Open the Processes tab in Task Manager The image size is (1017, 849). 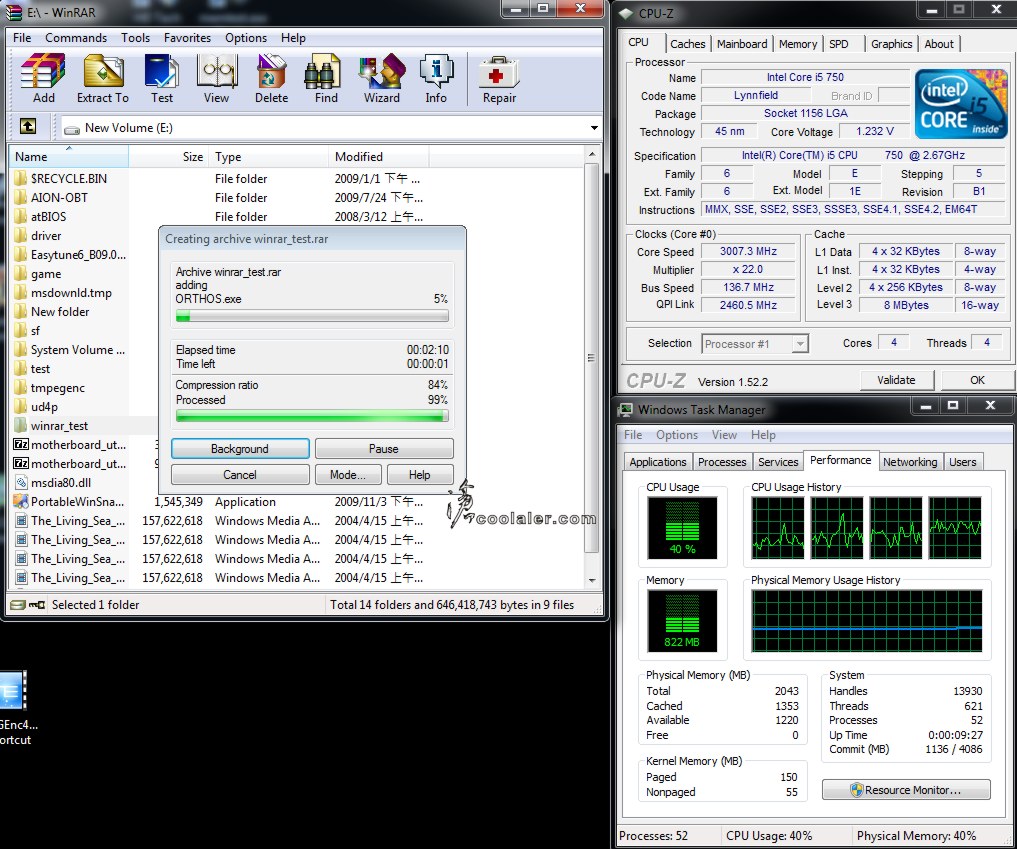click(x=722, y=462)
